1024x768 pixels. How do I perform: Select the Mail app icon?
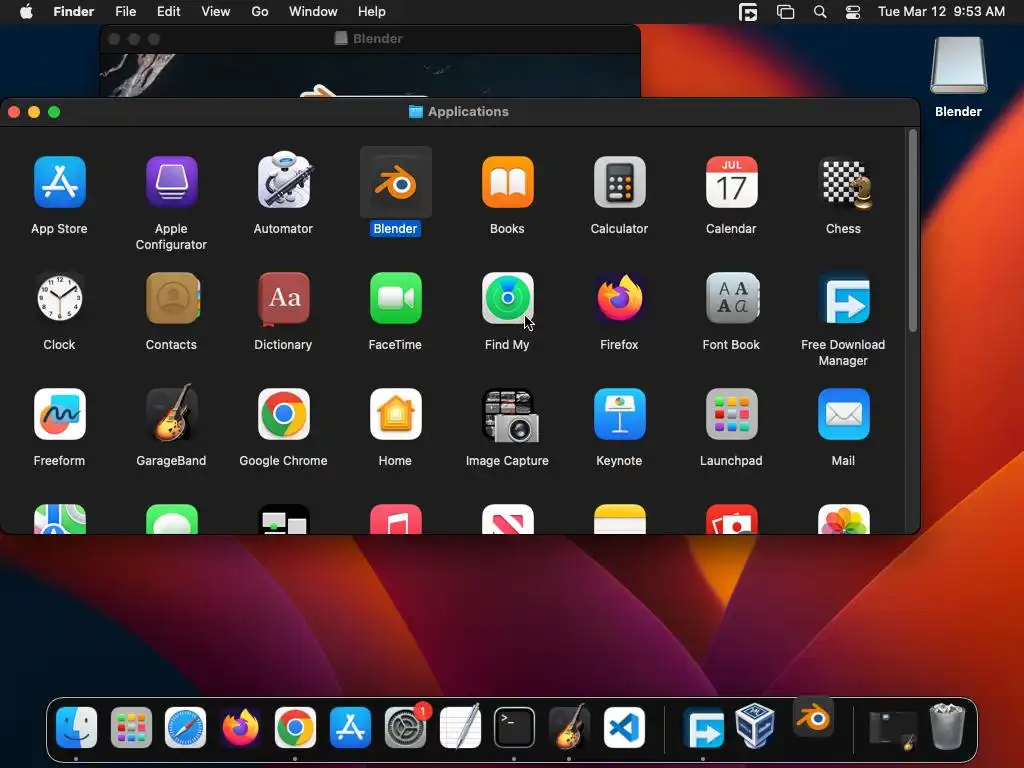click(844, 414)
